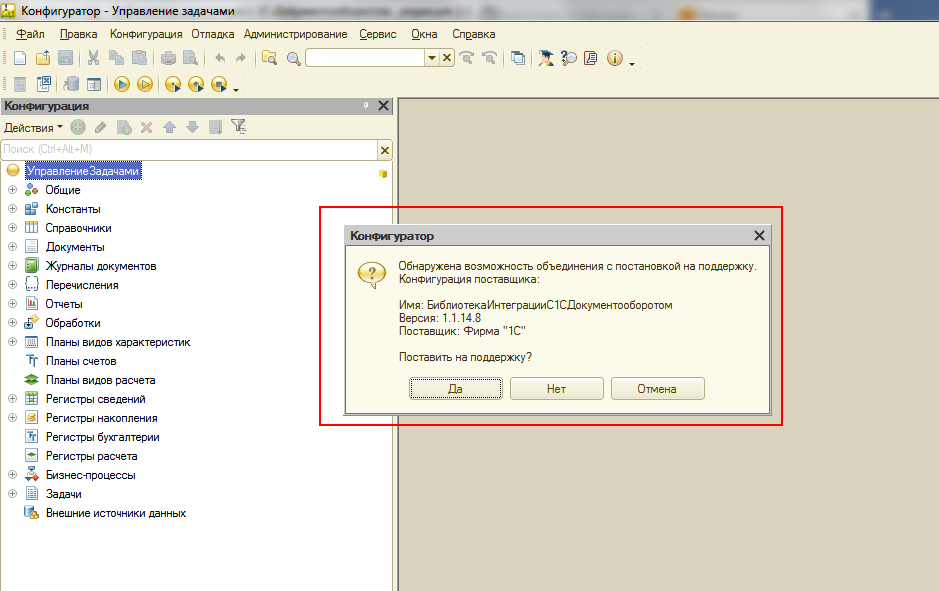This screenshot has height=591, width=939.
Task: Click the About info icon
Action: click(x=614, y=58)
